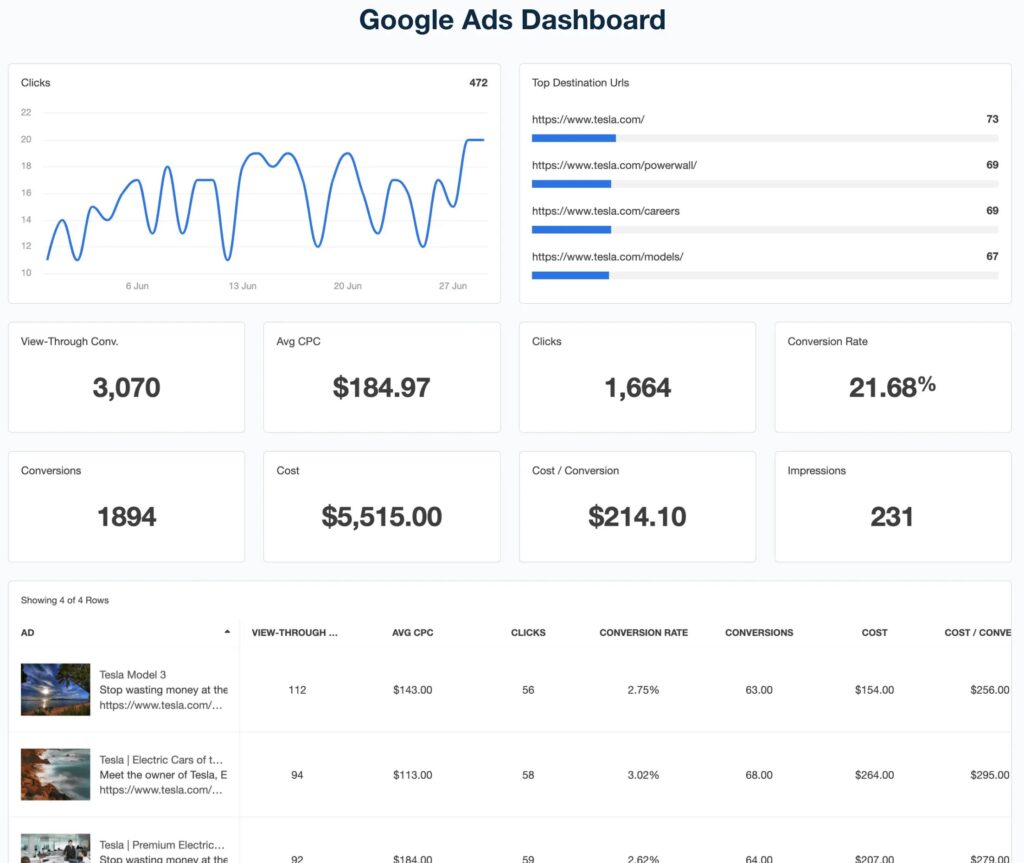Open the https://www.tesla.com/ destination URL
1024x863 pixels.
(x=588, y=120)
